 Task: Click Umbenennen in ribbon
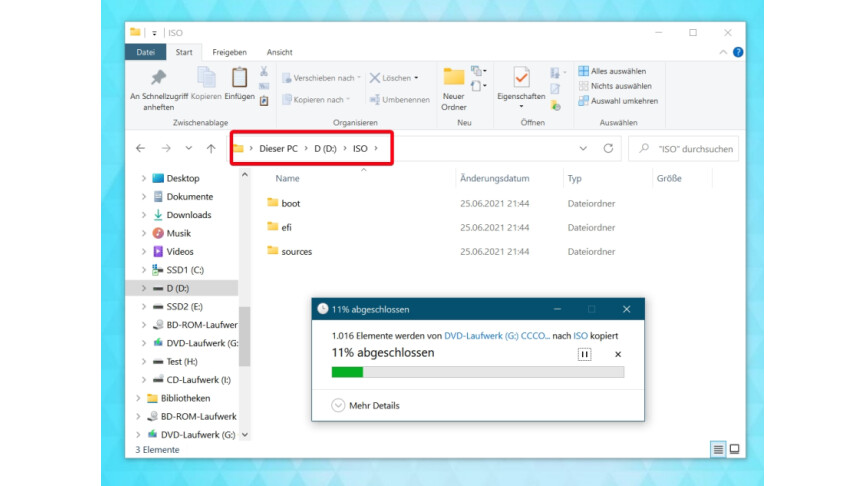(x=399, y=100)
